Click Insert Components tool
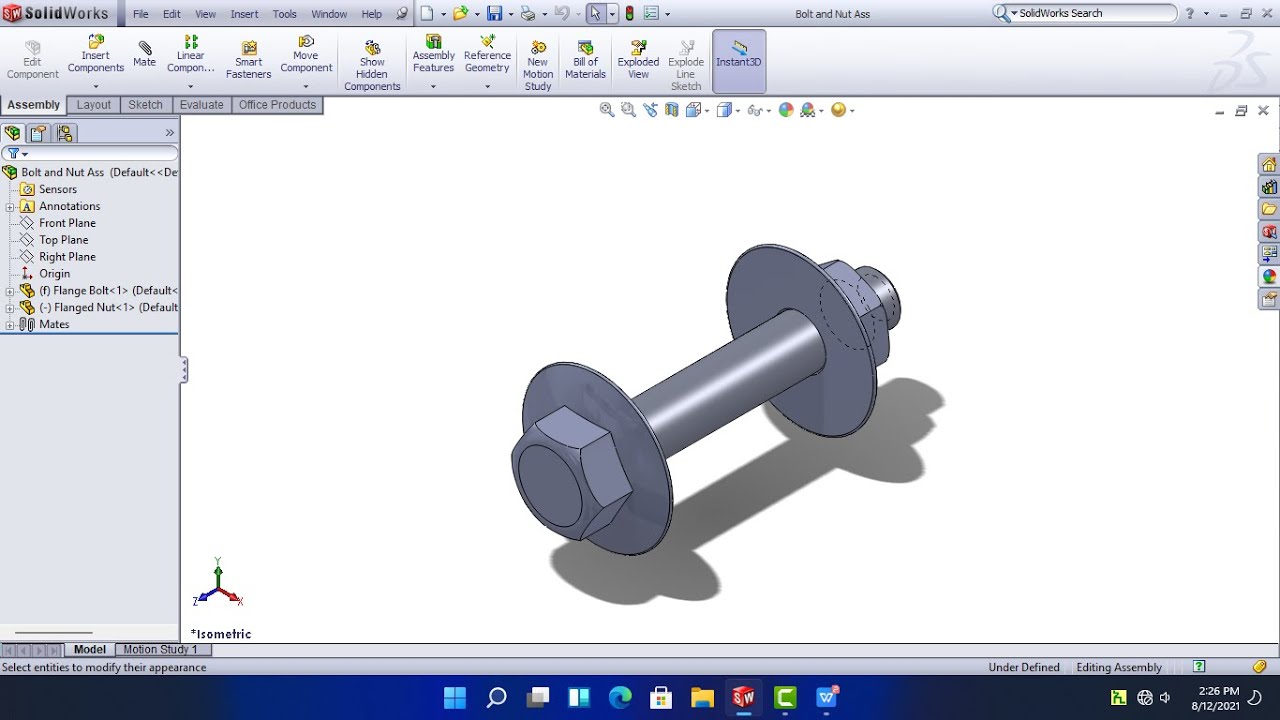The image size is (1280, 720). click(x=96, y=55)
